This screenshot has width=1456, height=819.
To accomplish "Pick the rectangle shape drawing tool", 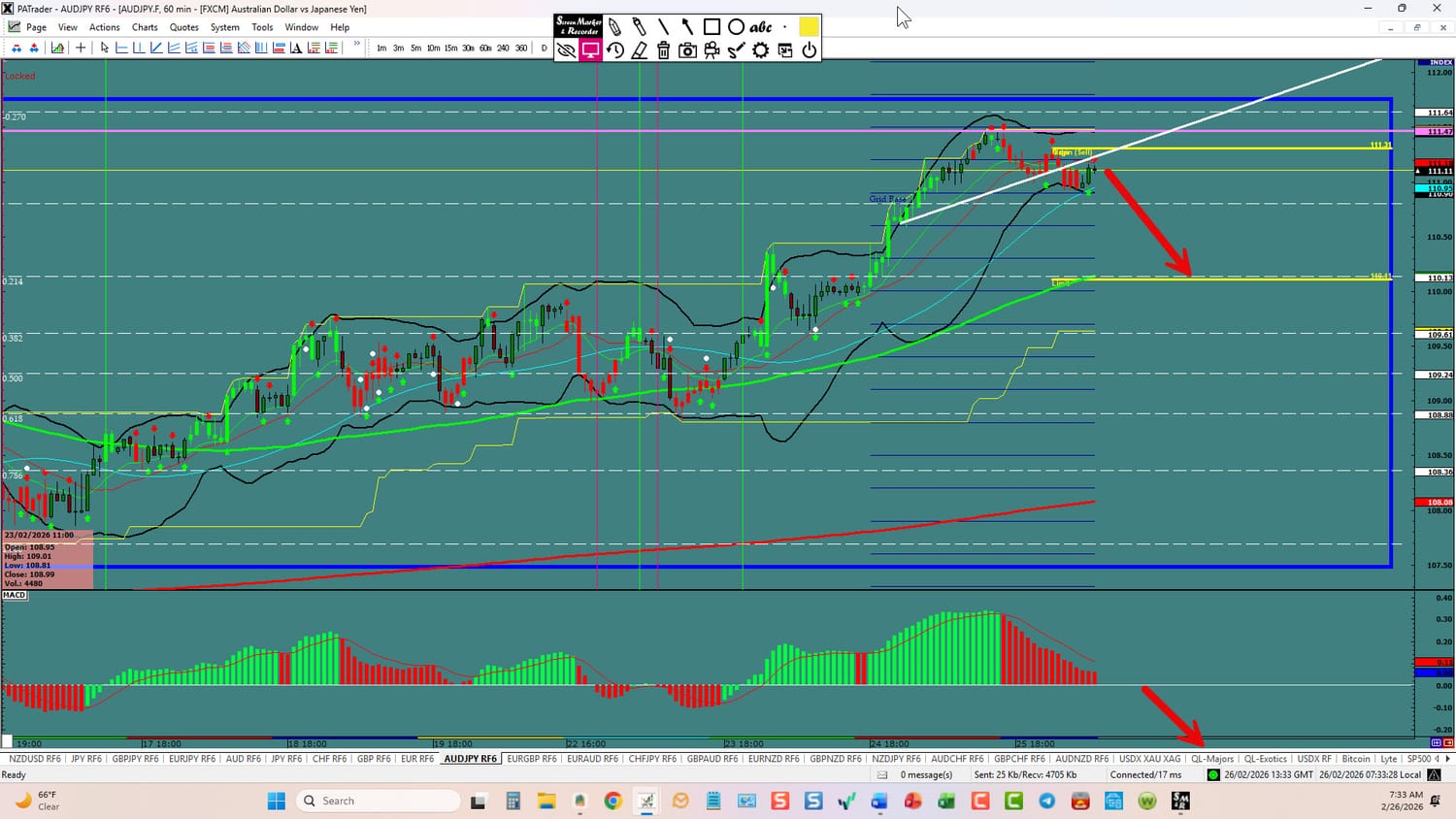I will click(711, 27).
